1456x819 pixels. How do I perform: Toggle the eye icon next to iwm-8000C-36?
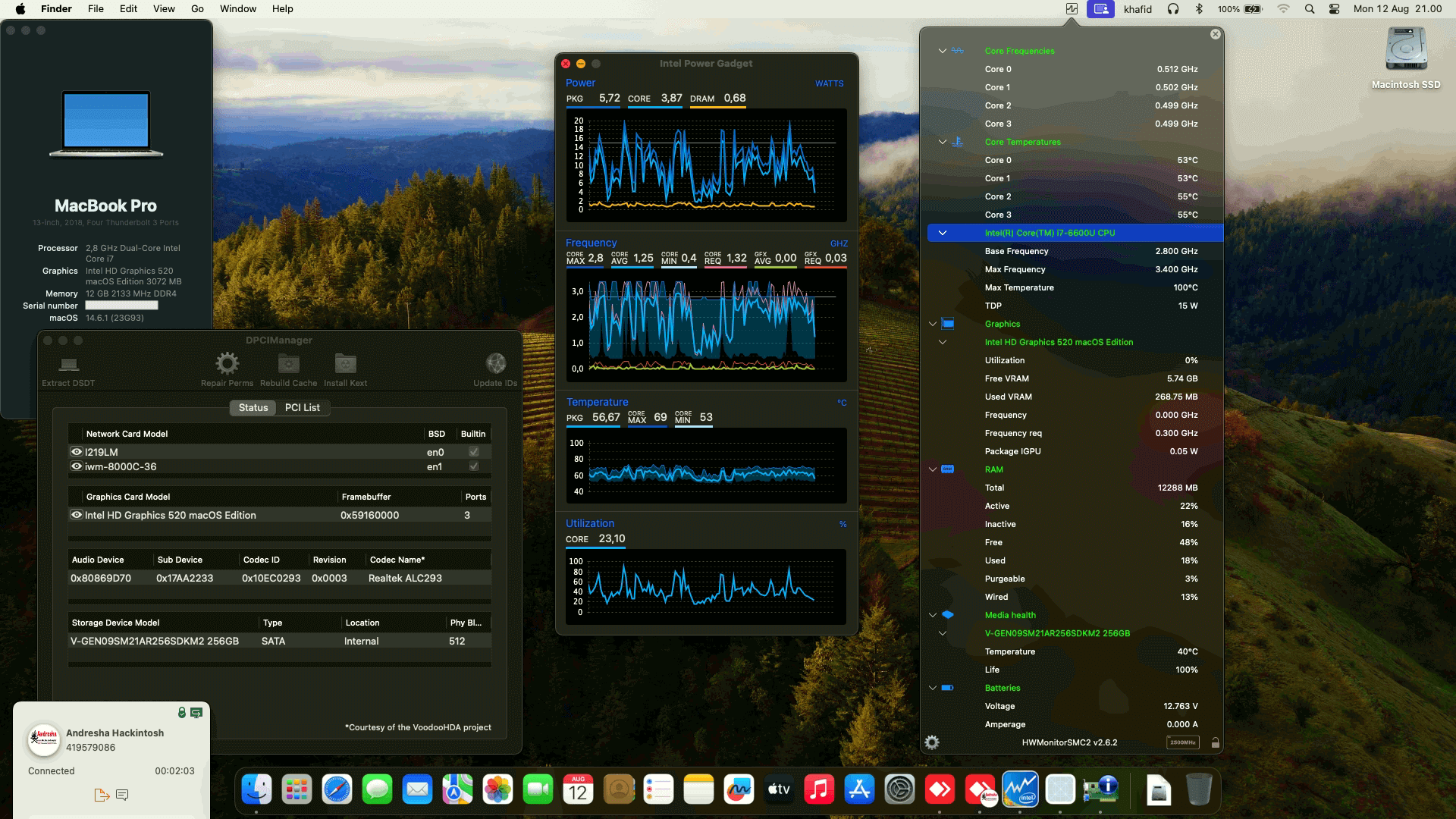[x=76, y=466]
